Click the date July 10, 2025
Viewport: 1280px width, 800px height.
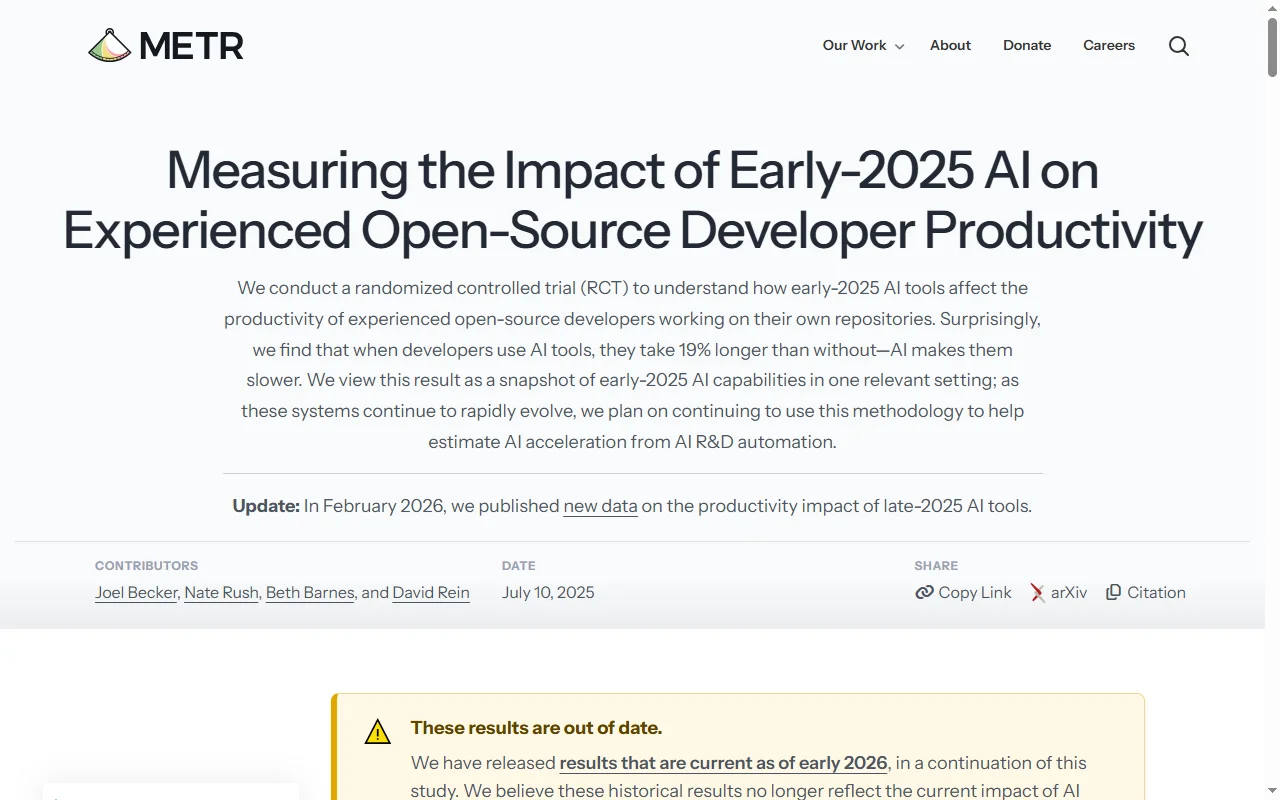[548, 592]
